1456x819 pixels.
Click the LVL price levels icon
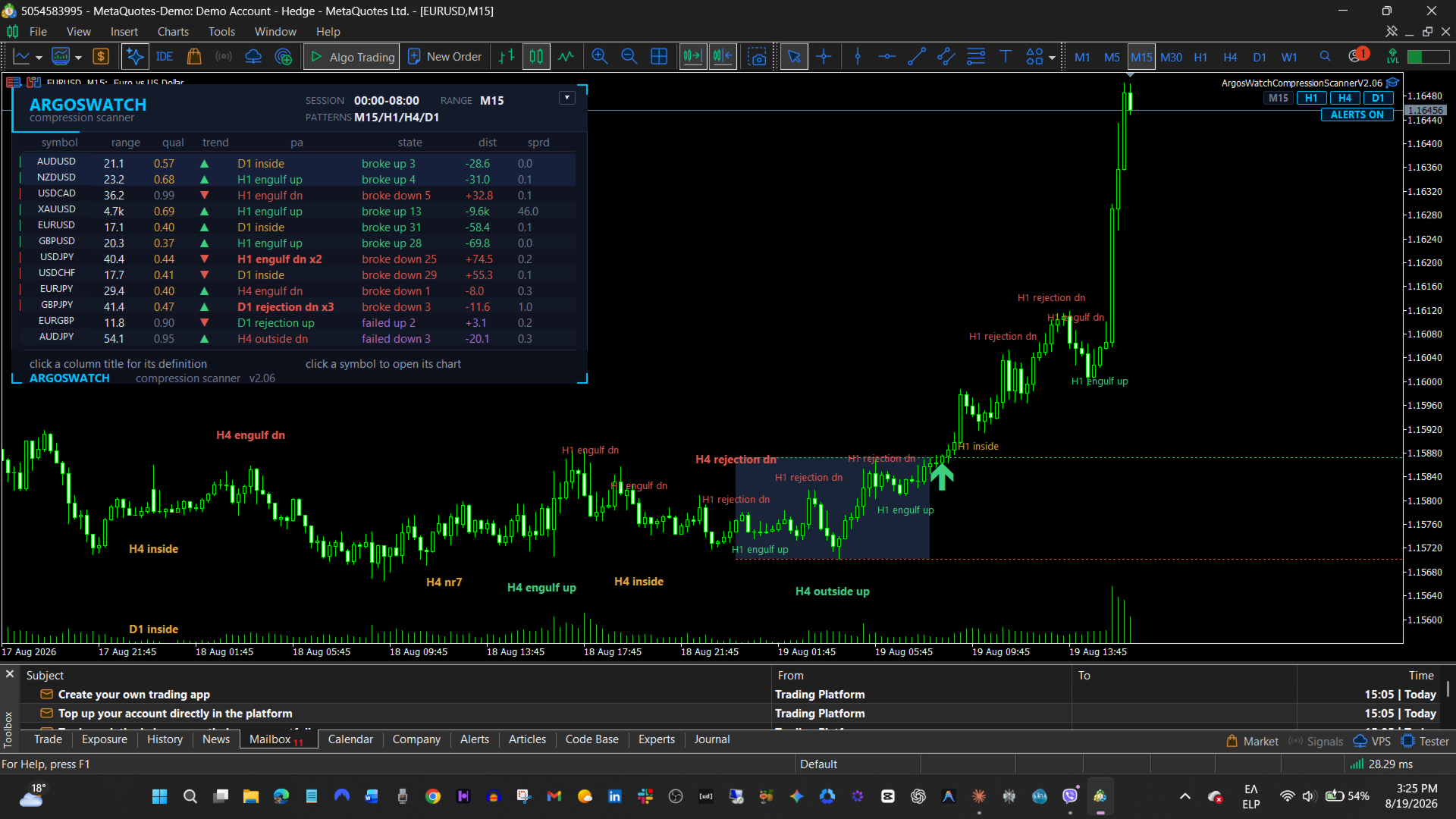pos(1392,57)
